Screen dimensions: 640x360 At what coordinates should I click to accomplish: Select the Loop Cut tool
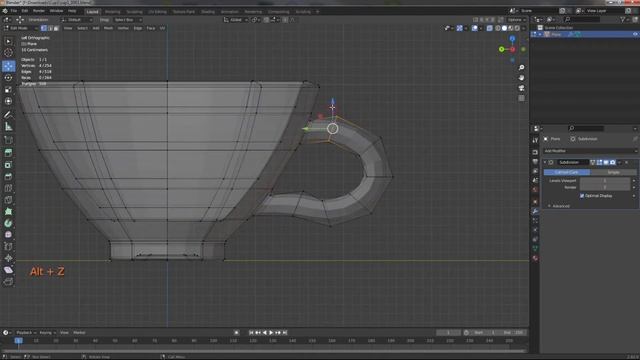[x=8, y=188]
